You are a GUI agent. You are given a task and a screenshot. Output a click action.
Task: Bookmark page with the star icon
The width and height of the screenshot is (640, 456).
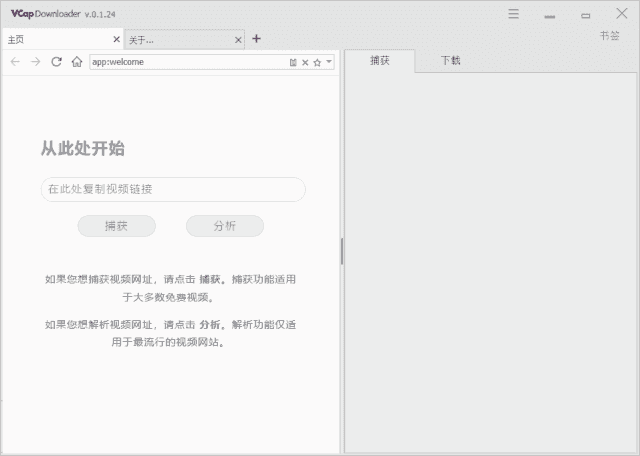coord(317,62)
